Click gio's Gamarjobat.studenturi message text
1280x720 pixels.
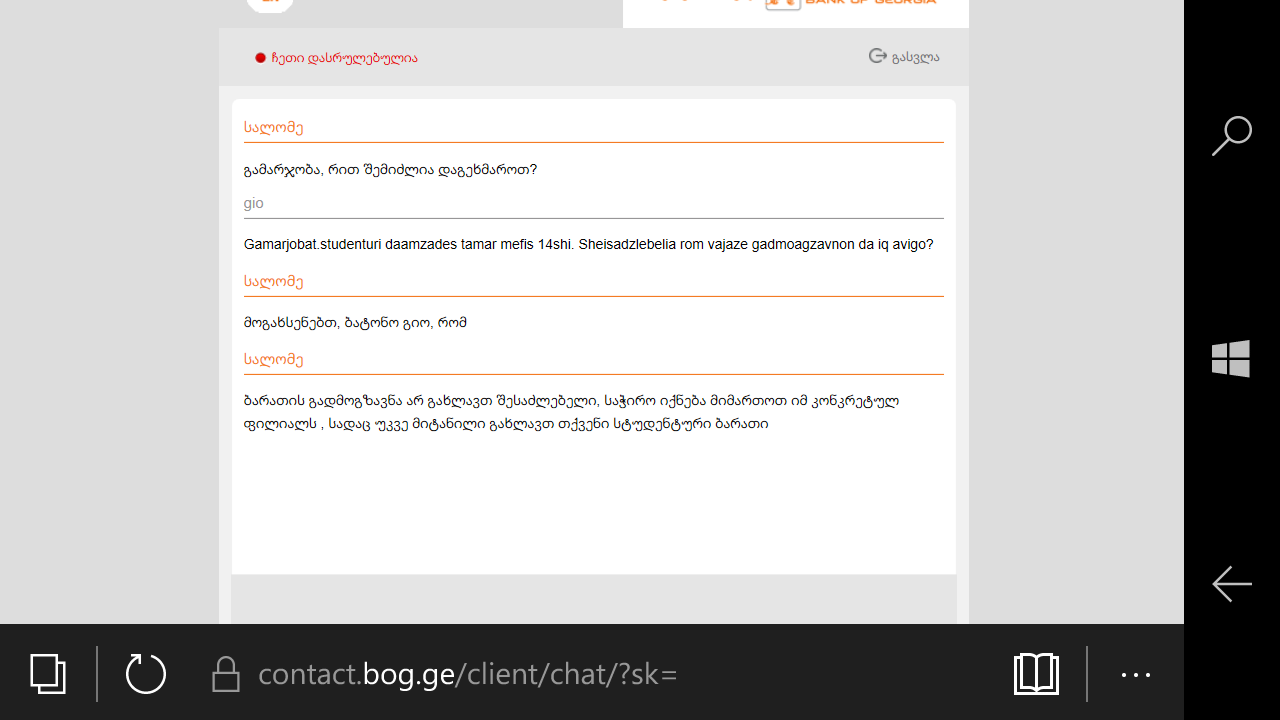(x=588, y=244)
